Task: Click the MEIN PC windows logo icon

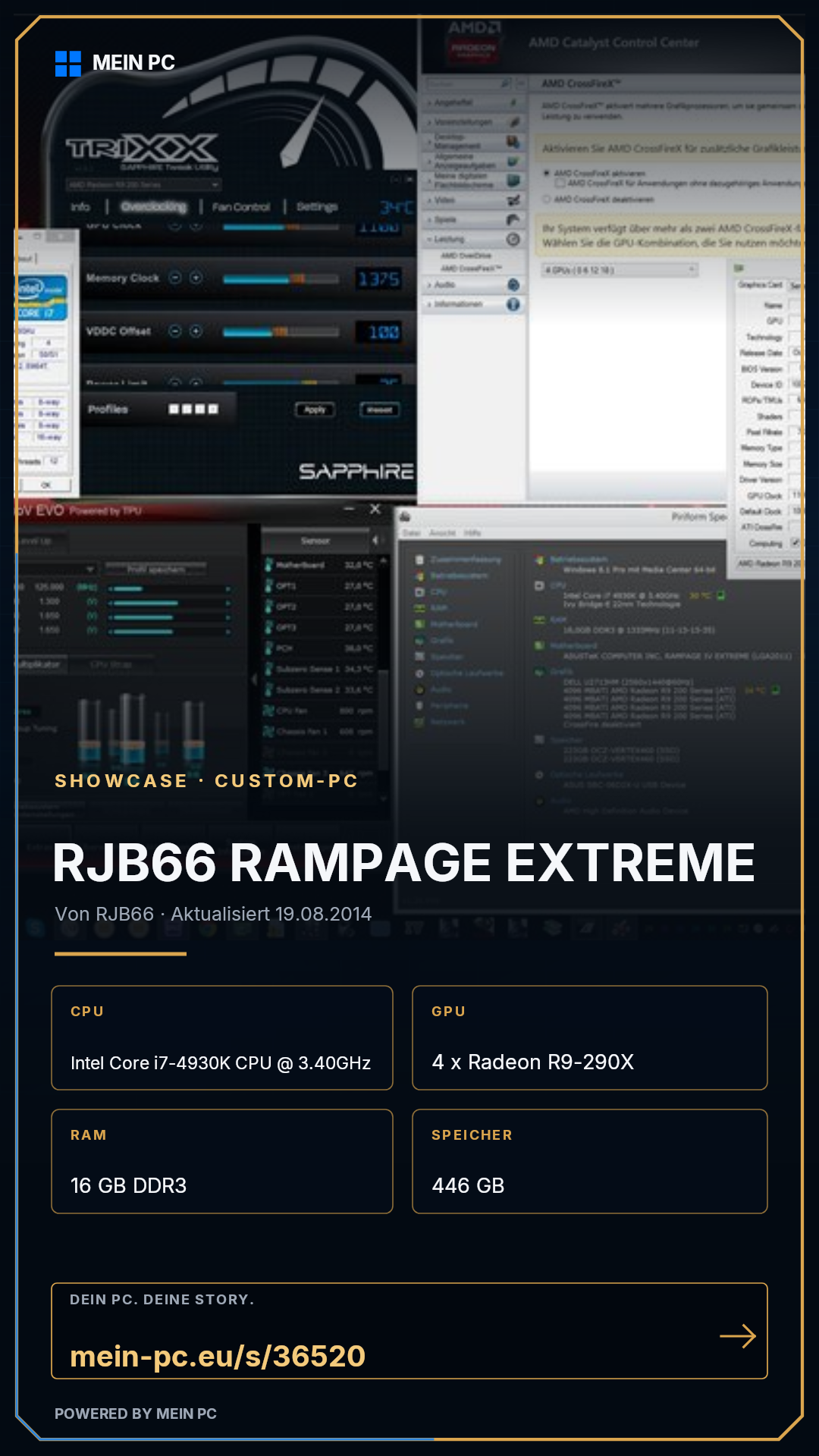Action: [68, 64]
